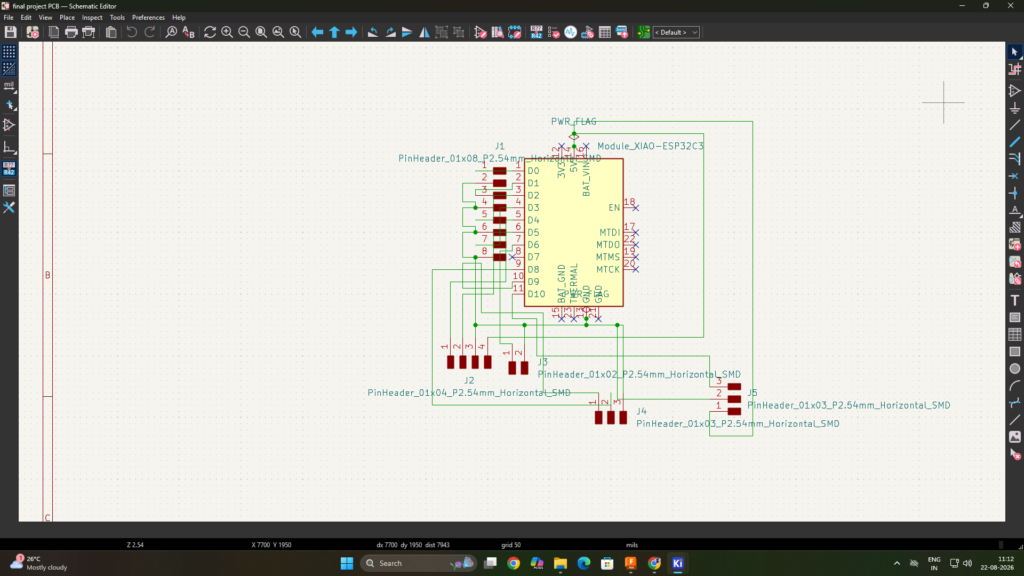1024x576 pixels.
Task: Open symbol fields table editor
Action: click(605, 32)
